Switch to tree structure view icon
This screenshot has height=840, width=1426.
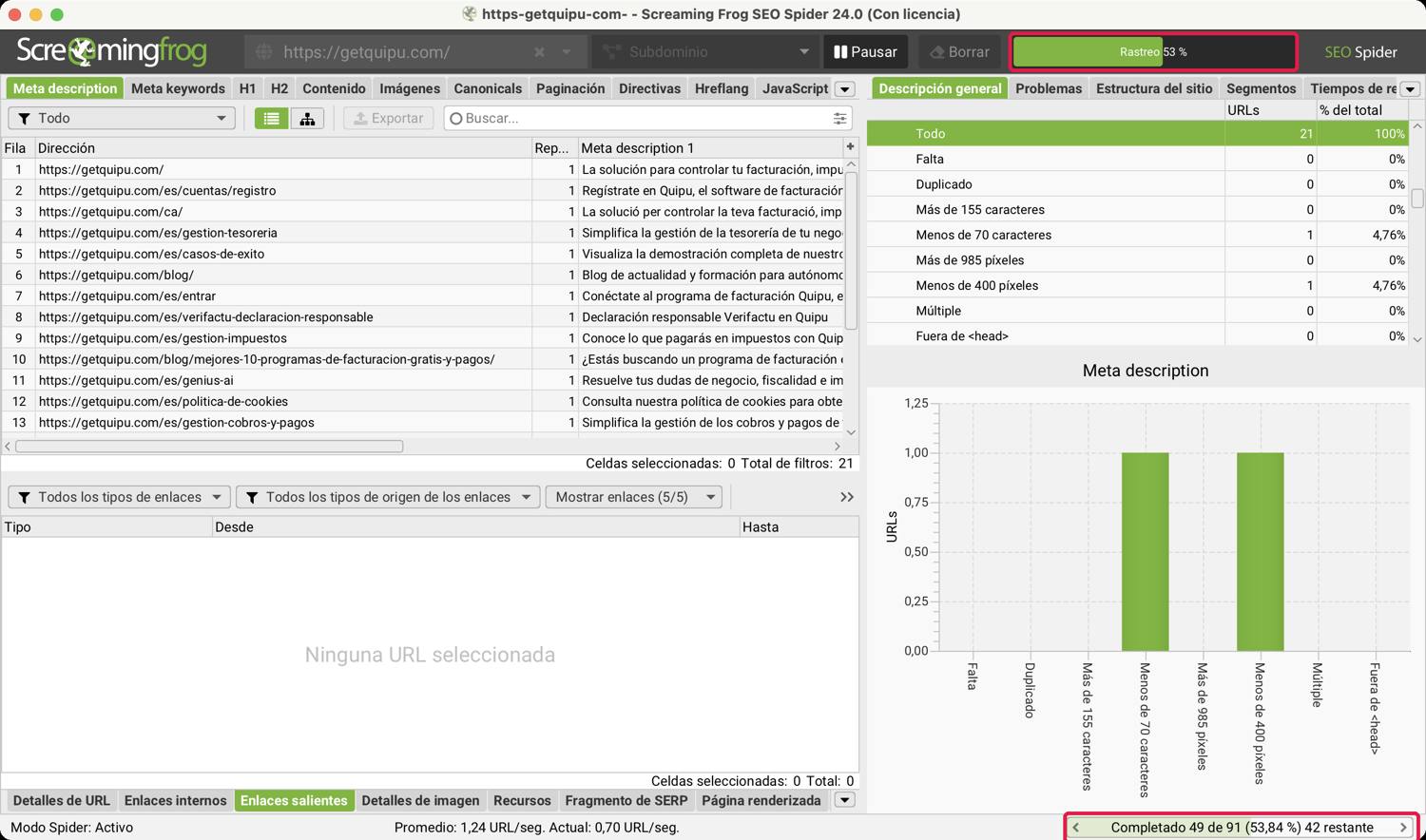[307, 118]
